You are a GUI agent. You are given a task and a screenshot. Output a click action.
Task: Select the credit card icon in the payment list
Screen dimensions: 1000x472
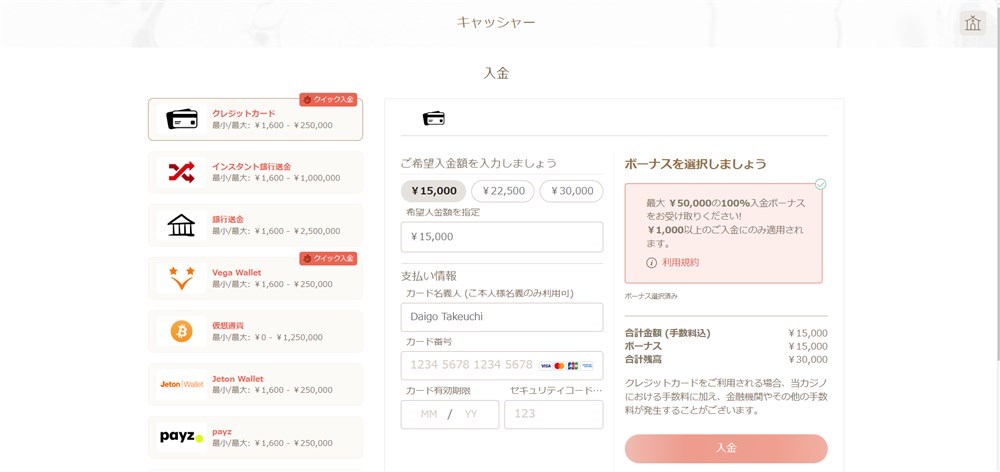pyautogui.click(x=182, y=119)
